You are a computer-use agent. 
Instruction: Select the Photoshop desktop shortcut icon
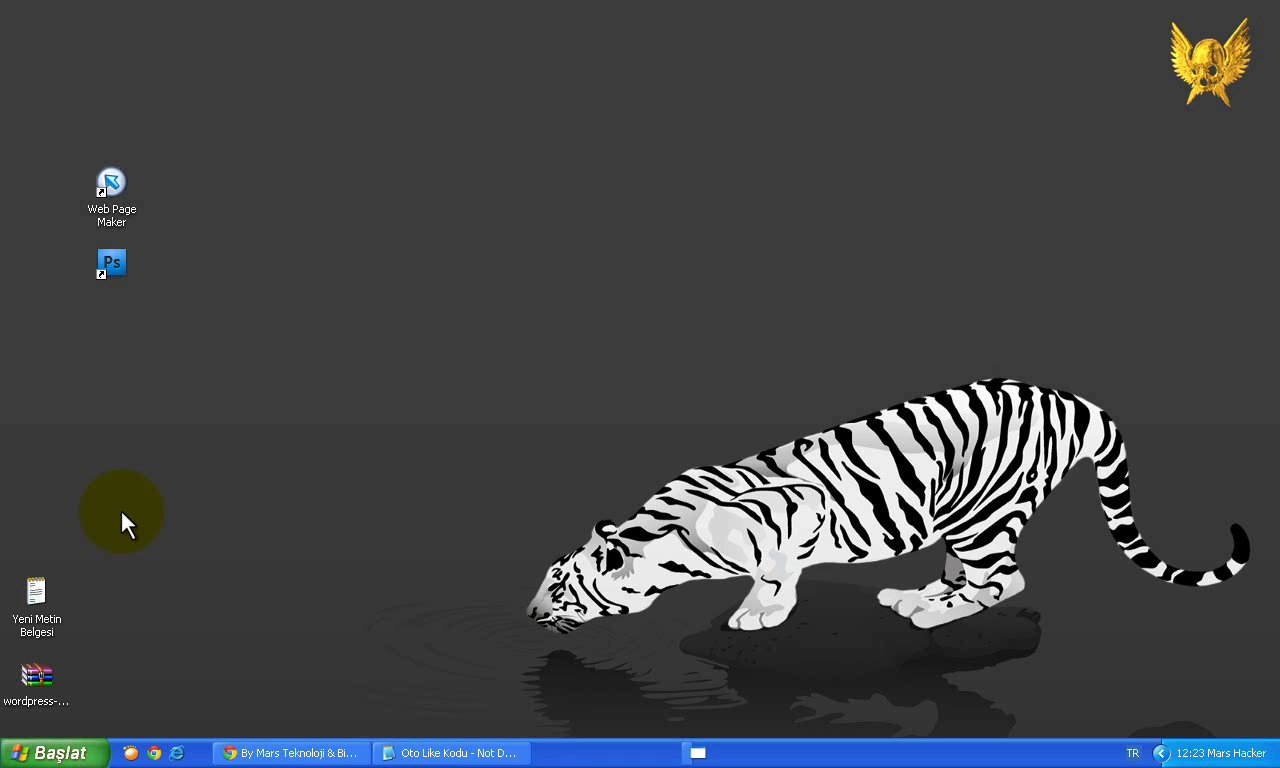pos(111,264)
